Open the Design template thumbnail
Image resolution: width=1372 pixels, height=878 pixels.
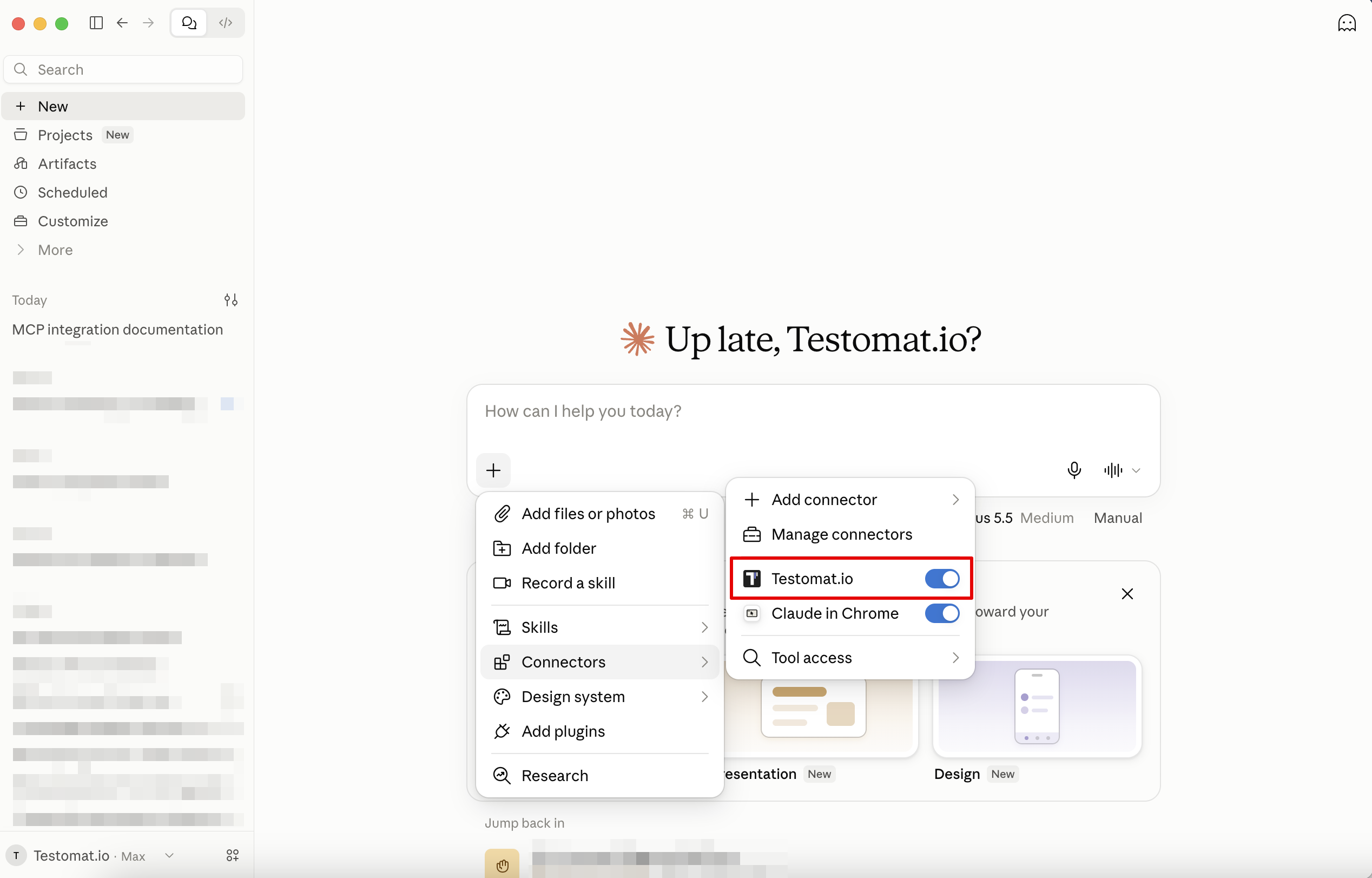pos(1037,706)
